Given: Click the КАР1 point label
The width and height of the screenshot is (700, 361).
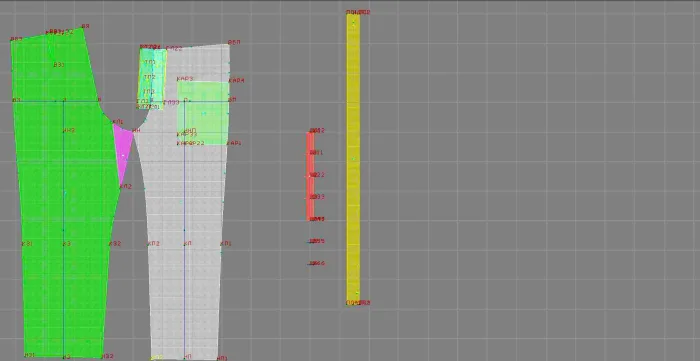Looking at the screenshot, I should (234, 144).
